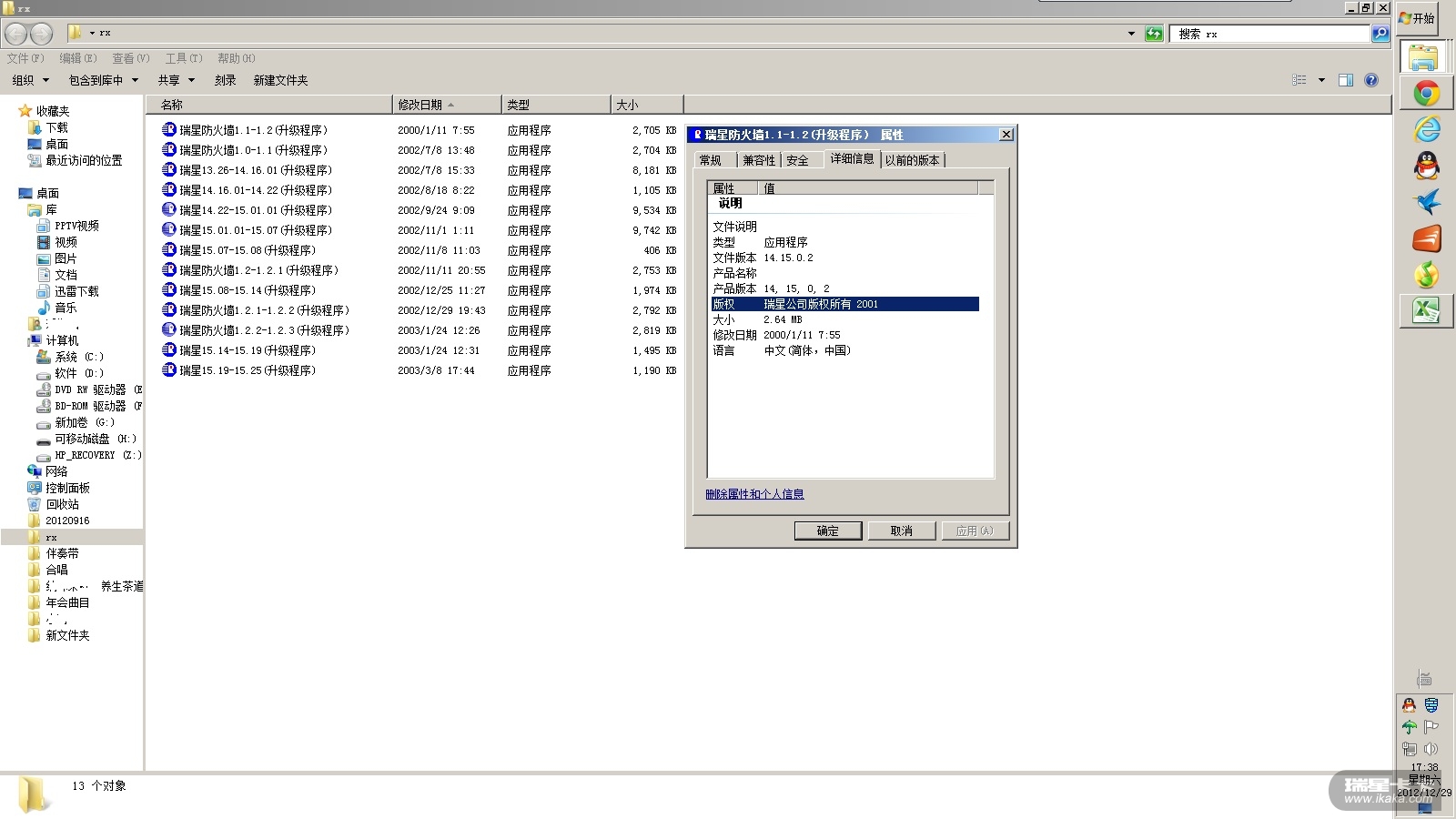Click the network tray icon

coord(1410,749)
